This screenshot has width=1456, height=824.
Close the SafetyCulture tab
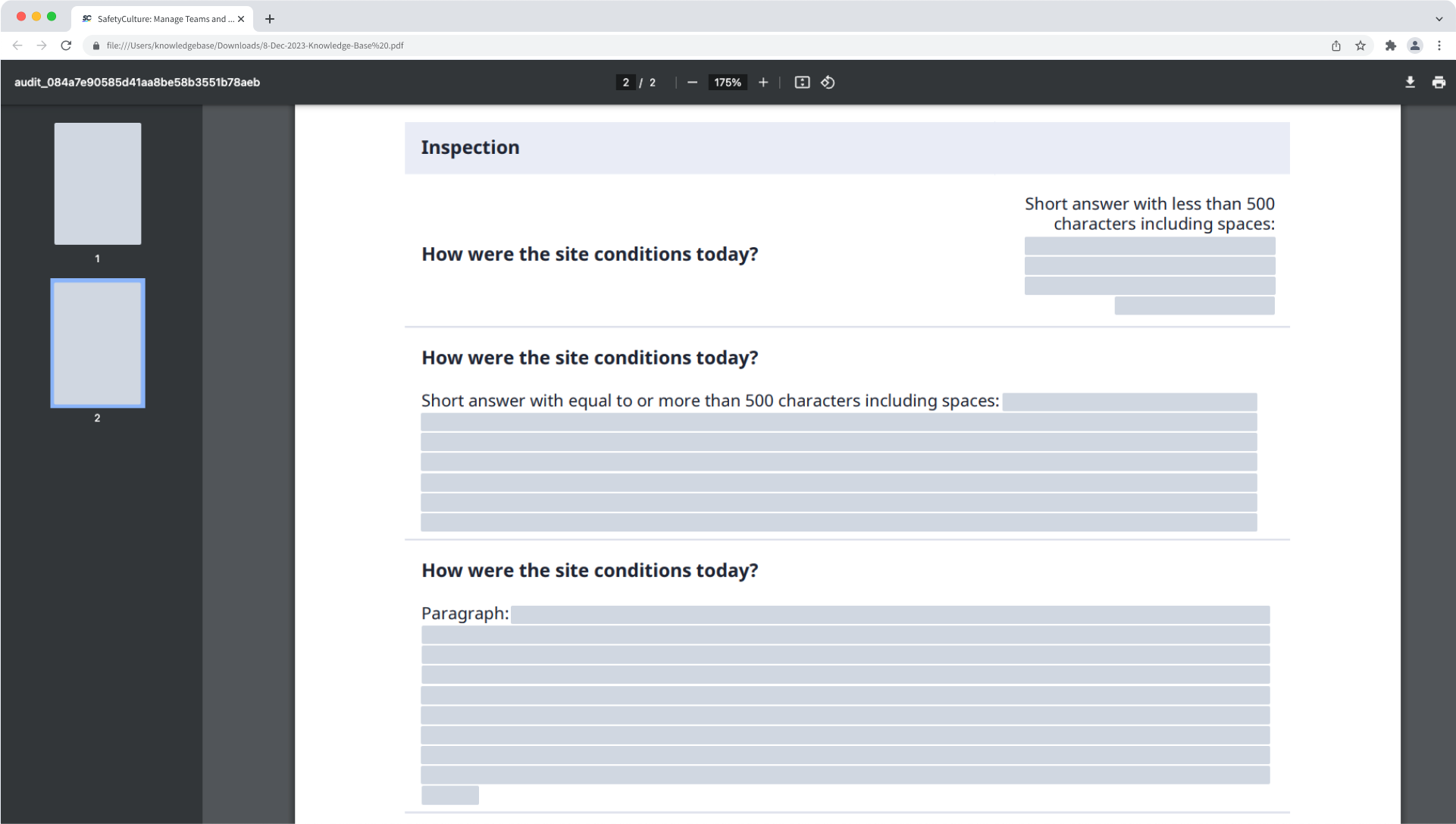pos(241,19)
